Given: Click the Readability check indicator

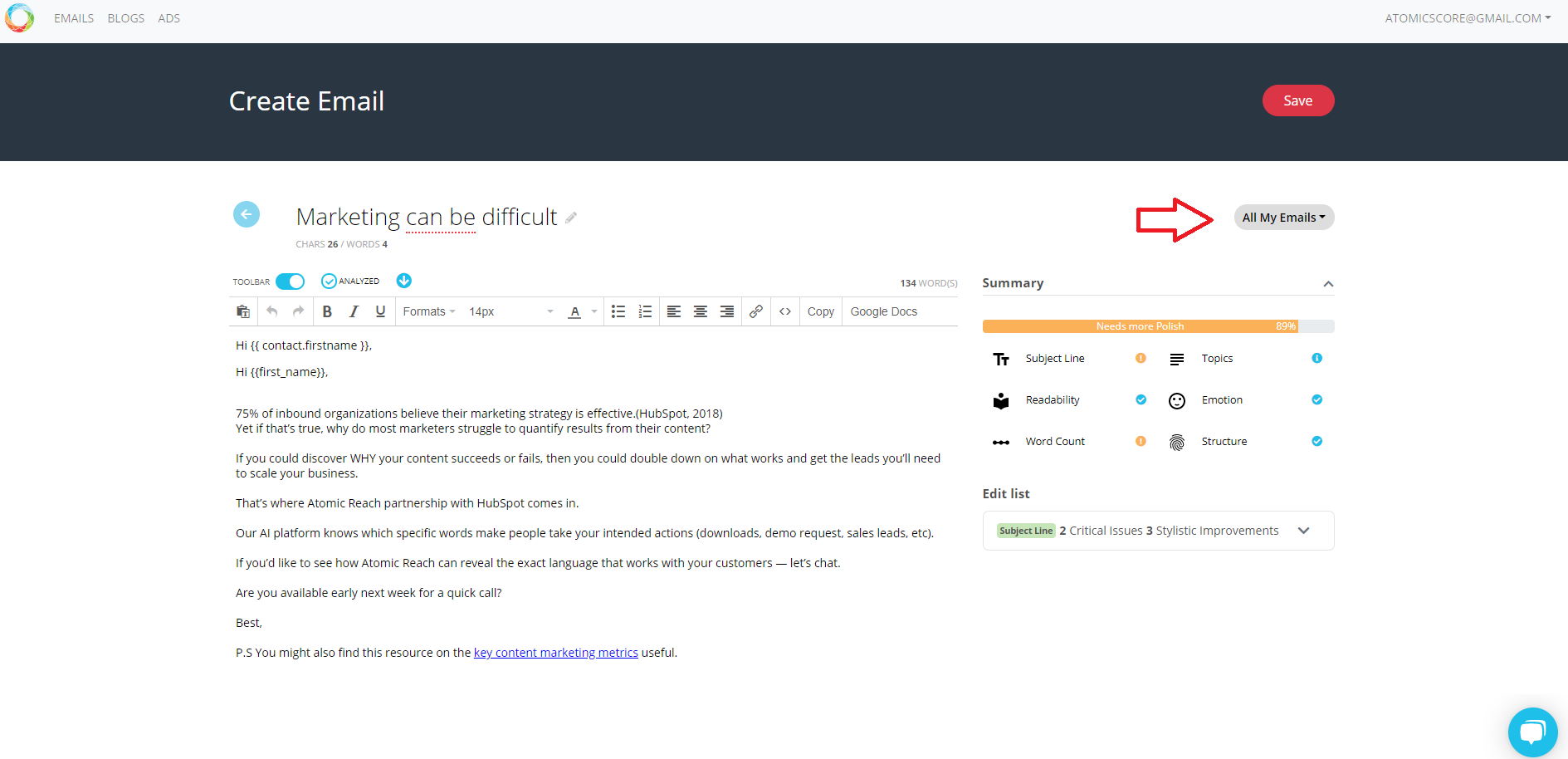Looking at the screenshot, I should click(1141, 399).
